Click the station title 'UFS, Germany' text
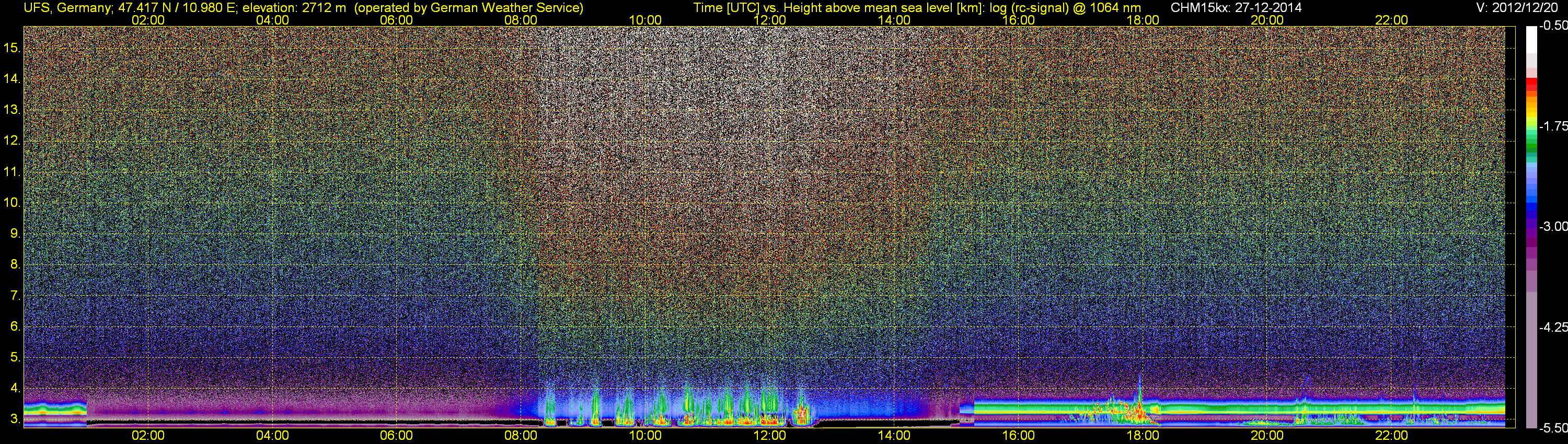 67,8
